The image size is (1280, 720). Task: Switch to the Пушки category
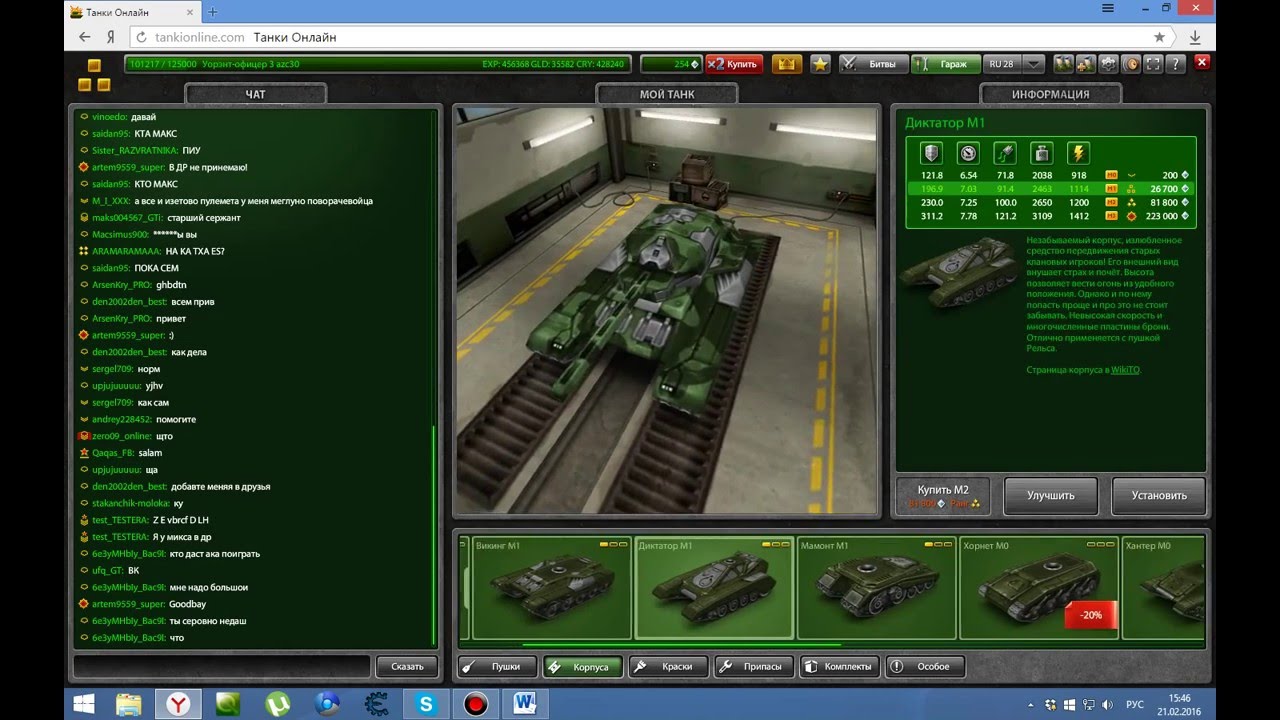coord(498,666)
